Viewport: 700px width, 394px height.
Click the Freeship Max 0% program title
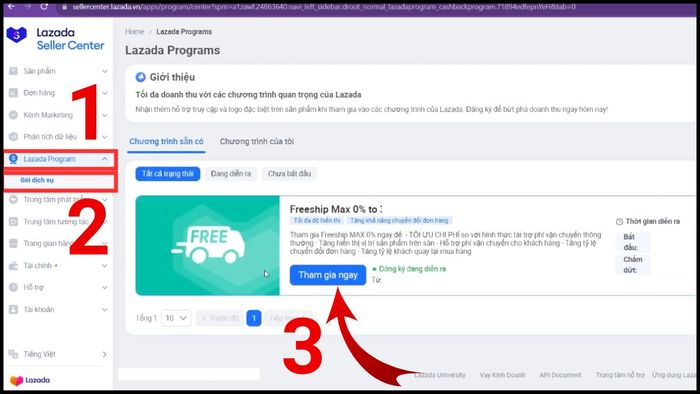pyautogui.click(x=336, y=209)
